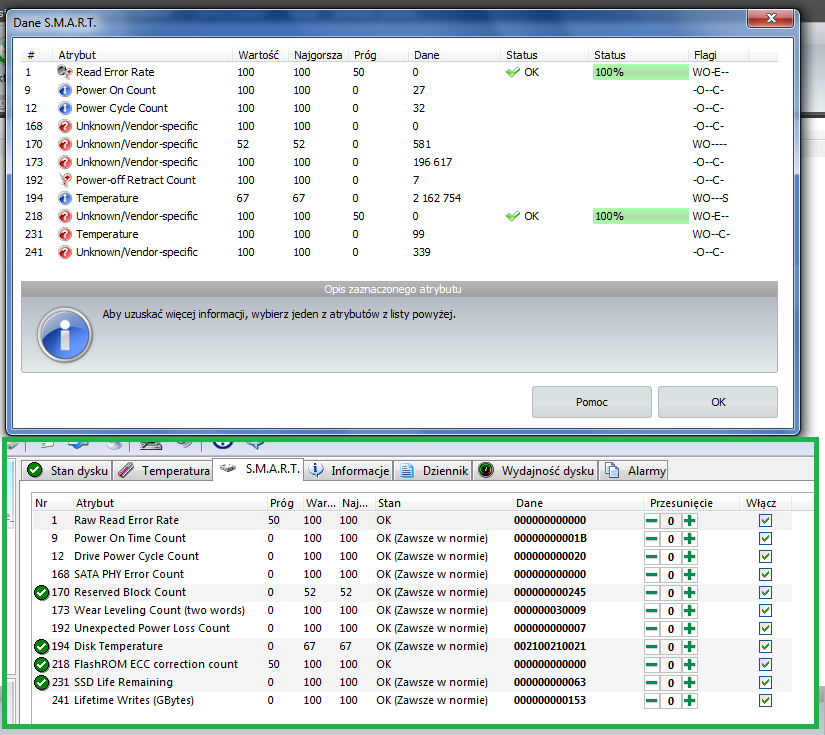The width and height of the screenshot is (825, 735).
Task: Click green check icon on SSD Life Remaining row
Action: tap(42, 682)
